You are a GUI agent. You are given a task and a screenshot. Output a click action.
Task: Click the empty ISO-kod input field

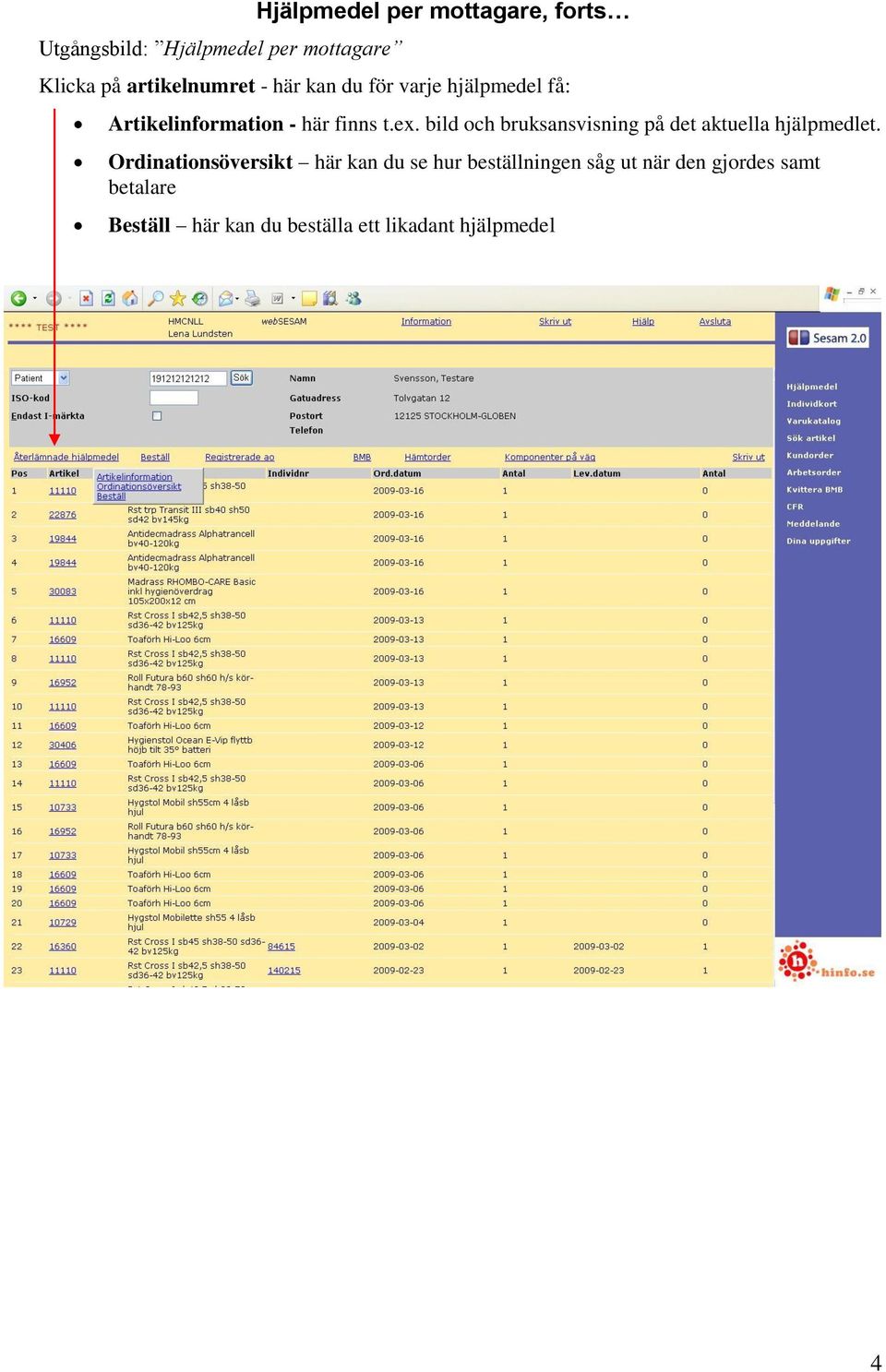click(x=174, y=398)
